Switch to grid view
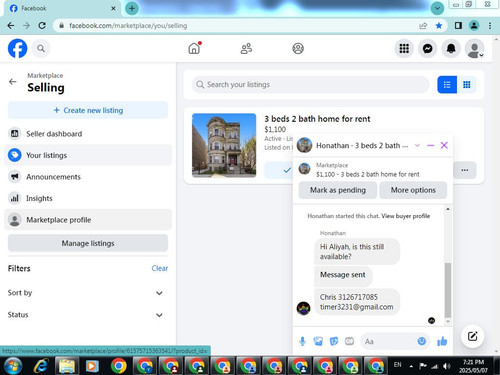This screenshot has height=375, width=500. click(467, 85)
